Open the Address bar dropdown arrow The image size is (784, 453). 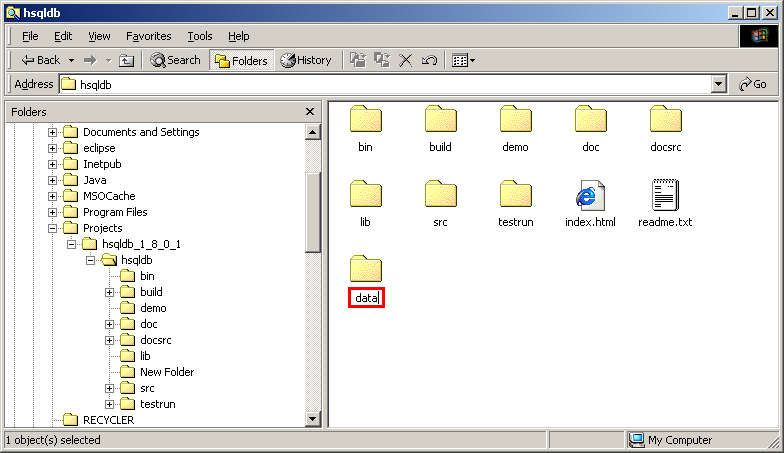coord(718,85)
